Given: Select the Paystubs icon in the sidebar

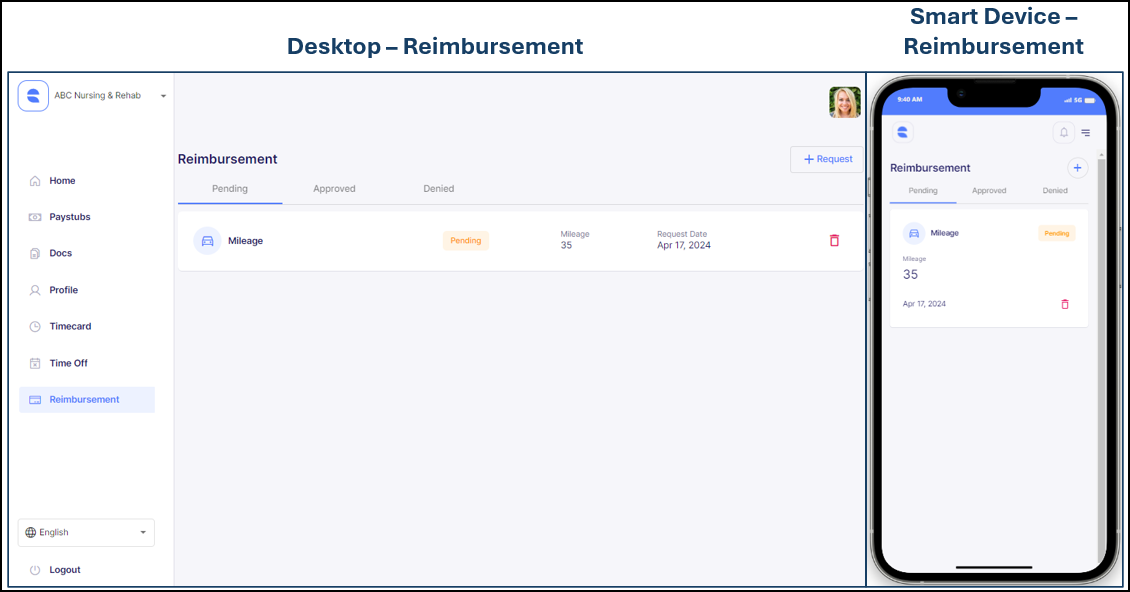Looking at the screenshot, I should tap(35, 217).
